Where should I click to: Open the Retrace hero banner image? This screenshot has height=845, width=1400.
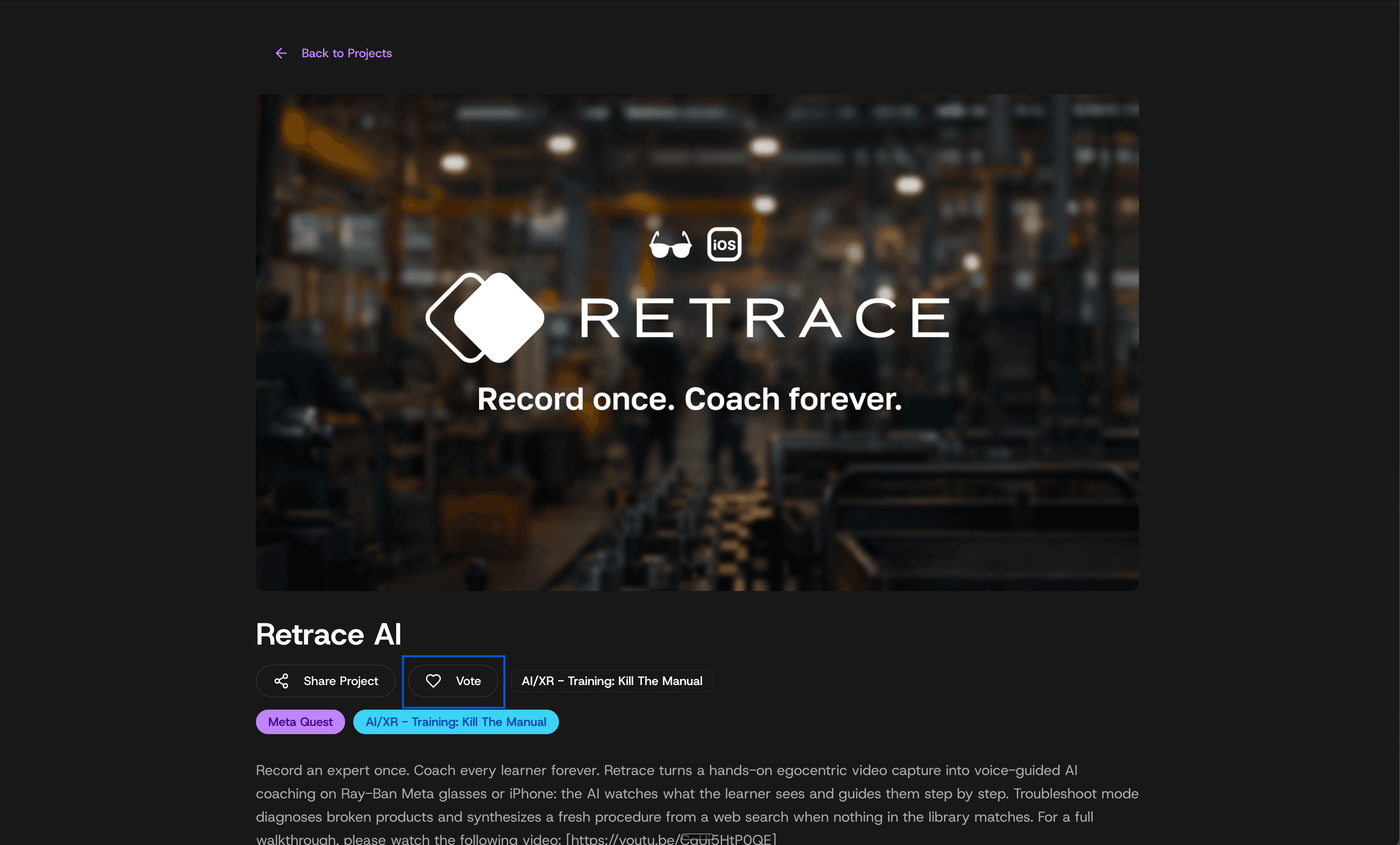coord(697,342)
